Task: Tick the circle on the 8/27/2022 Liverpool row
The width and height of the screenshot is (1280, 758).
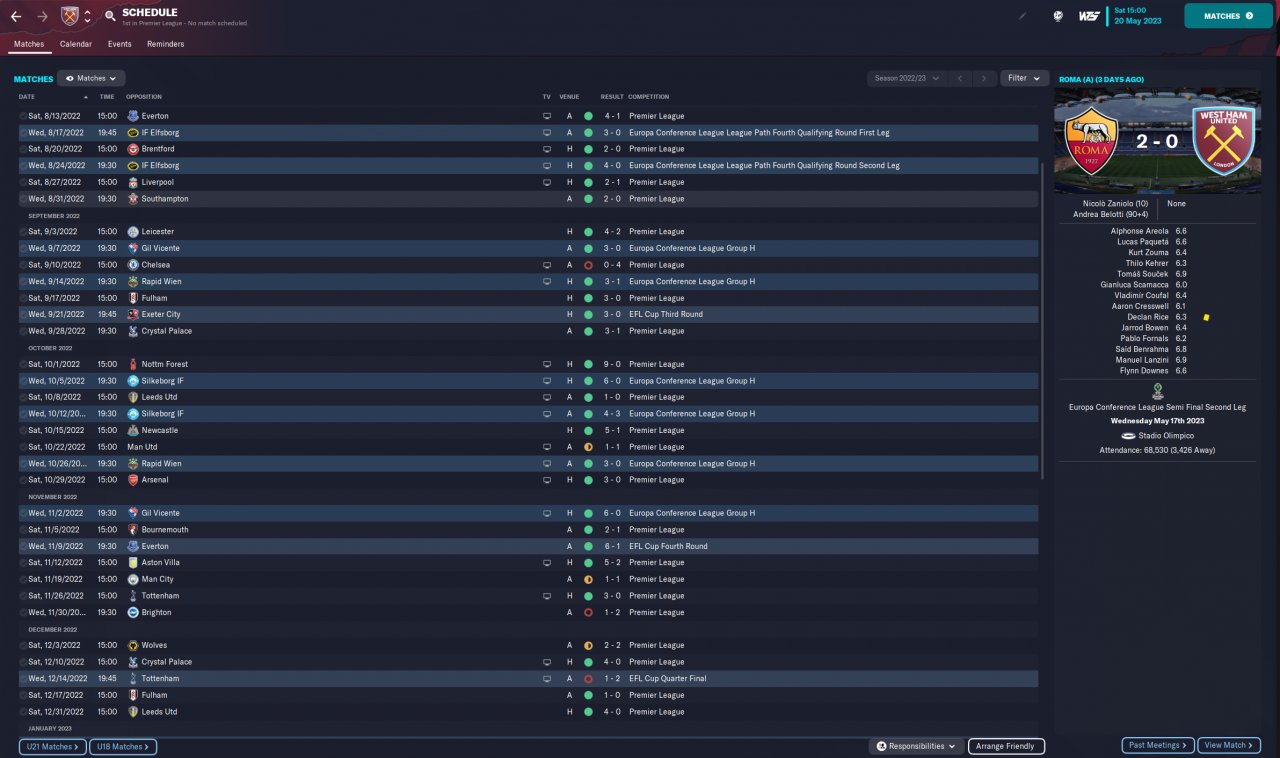Action: (x=23, y=182)
